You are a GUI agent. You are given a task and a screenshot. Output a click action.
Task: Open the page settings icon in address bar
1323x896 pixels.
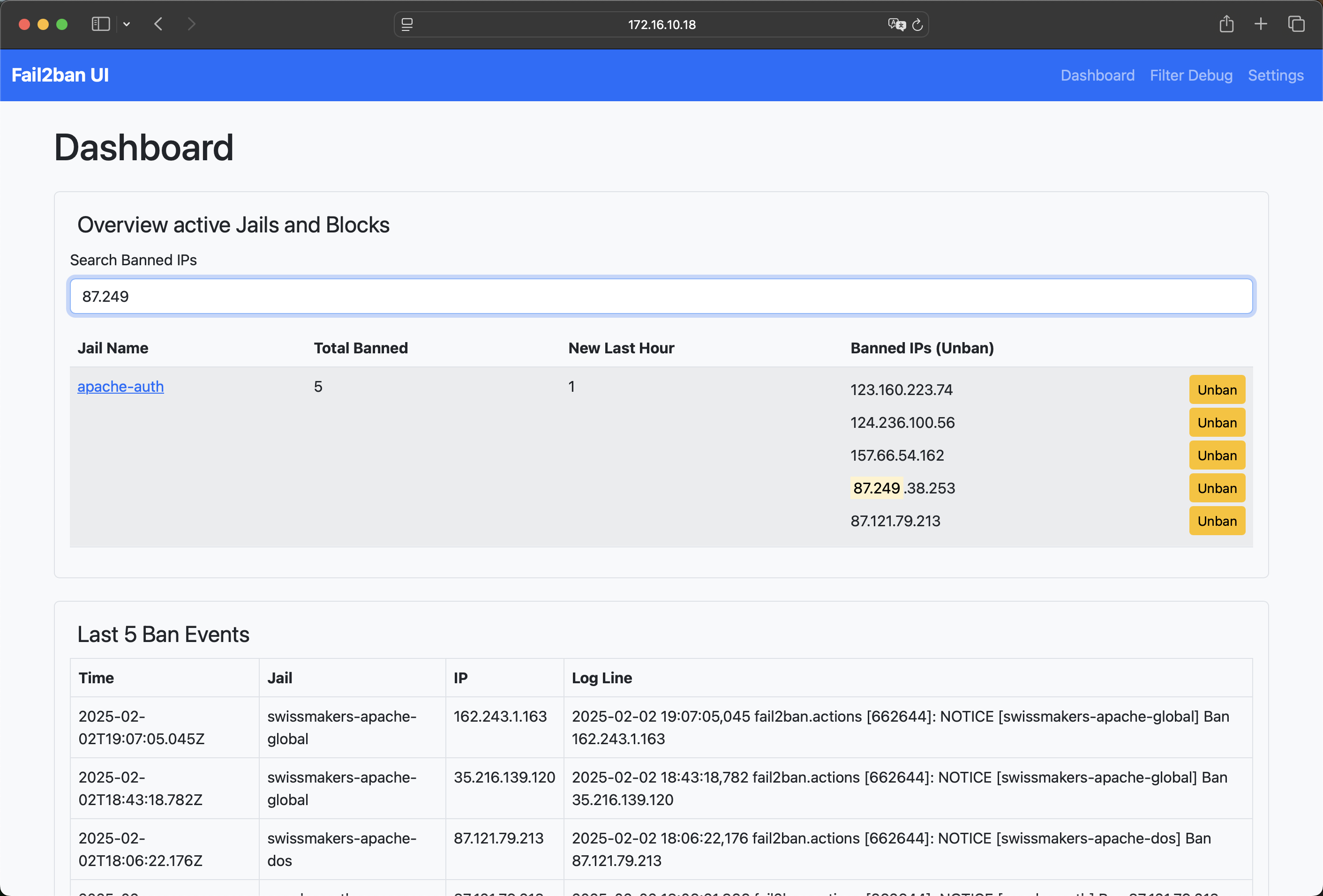coord(407,24)
